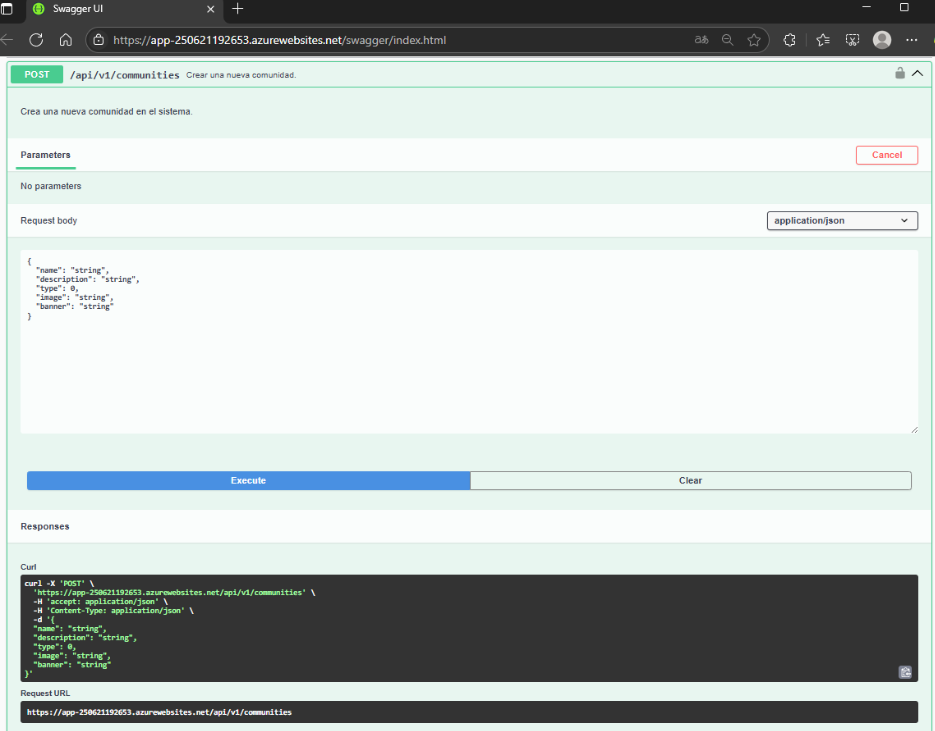Click the Request URL value box
Image resolution: width=935 pixels, height=731 pixels.
pyautogui.click(x=469, y=712)
